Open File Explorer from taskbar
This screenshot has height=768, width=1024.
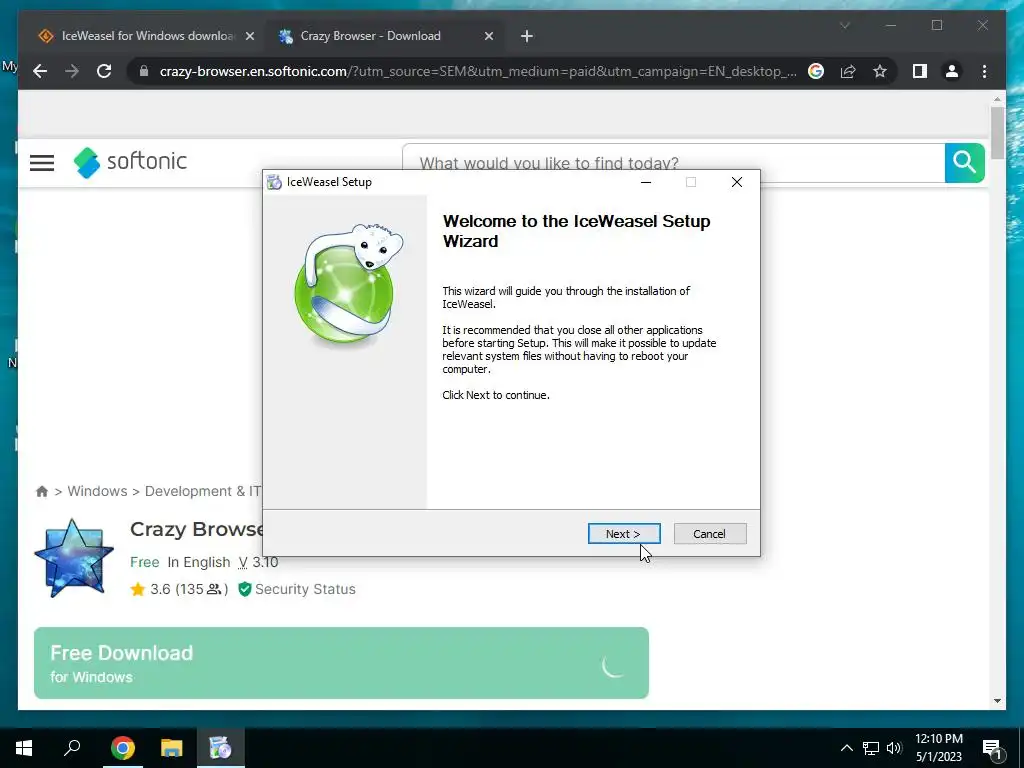172,748
